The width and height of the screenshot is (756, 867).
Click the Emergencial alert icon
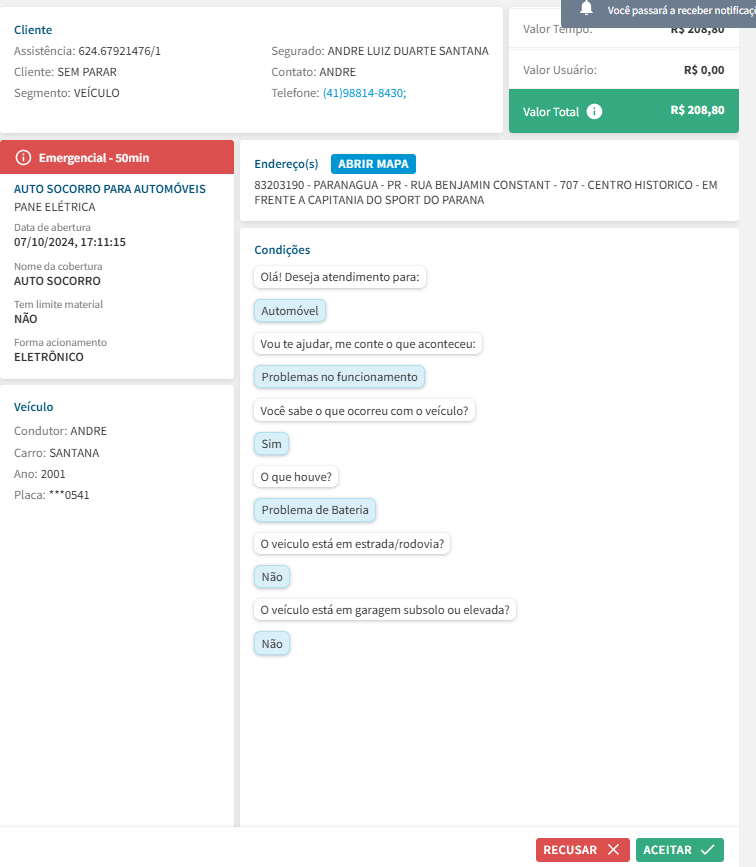point(24,158)
